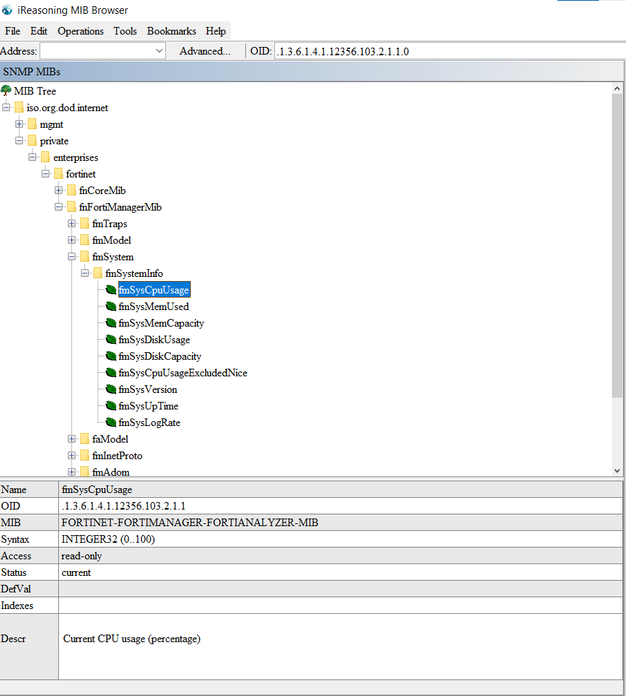Click the fmSysDiskUsage leaf icon
This screenshot has width=626, height=696.
pos(111,340)
